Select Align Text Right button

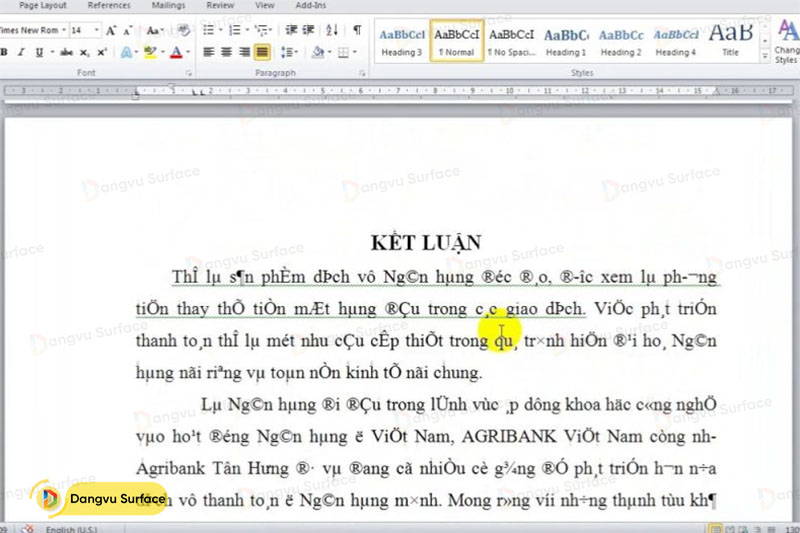(x=244, y=52)
